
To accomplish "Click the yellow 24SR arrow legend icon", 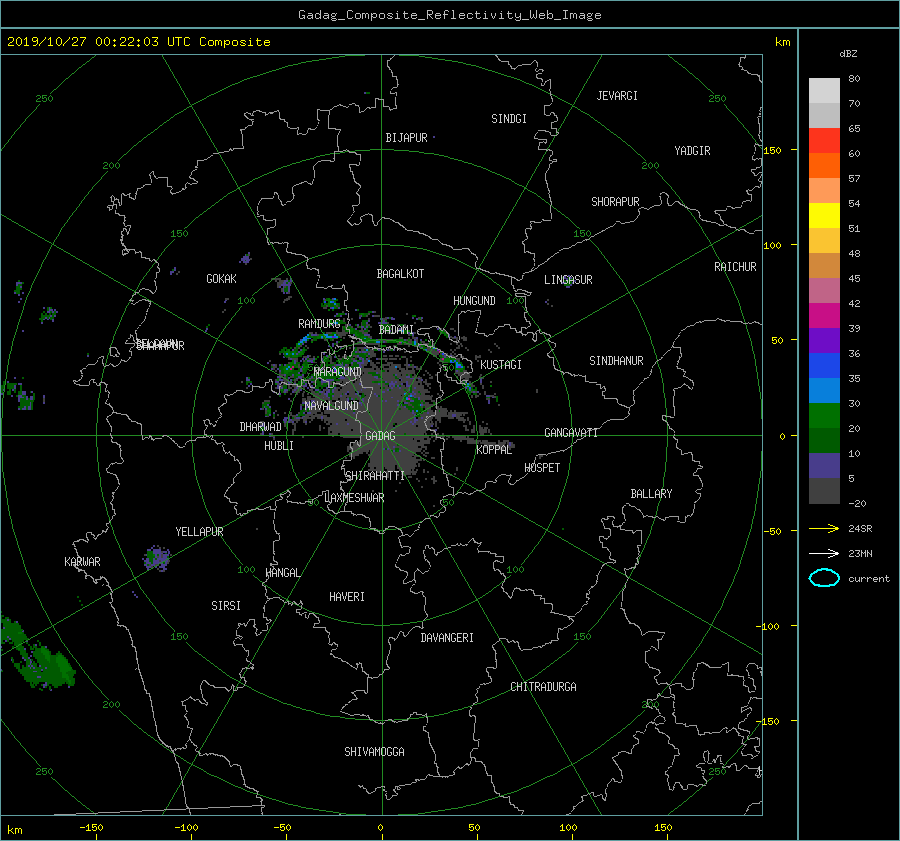I will (824, 528).
